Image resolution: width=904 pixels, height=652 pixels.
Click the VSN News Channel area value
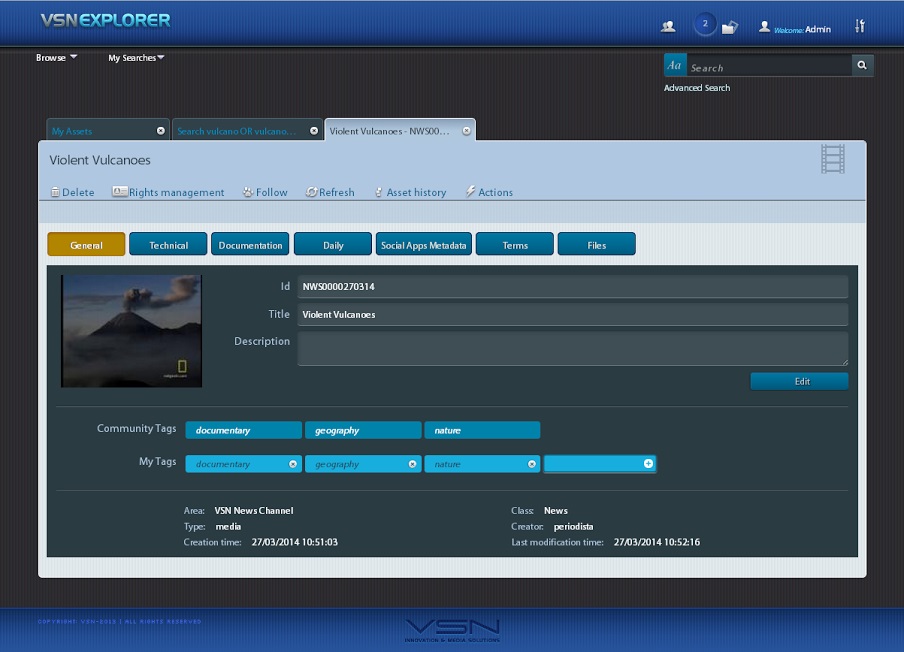pos(254,511)
